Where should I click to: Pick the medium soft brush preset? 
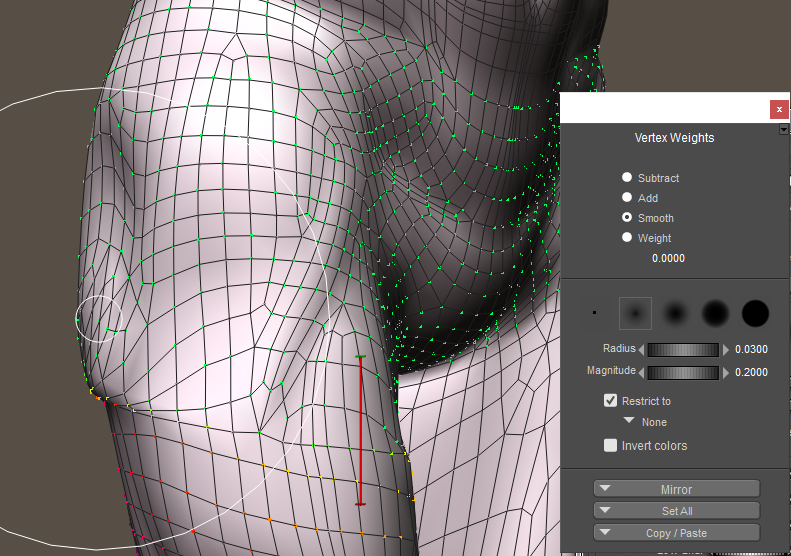pyautogui.click(x=675, y=313)
